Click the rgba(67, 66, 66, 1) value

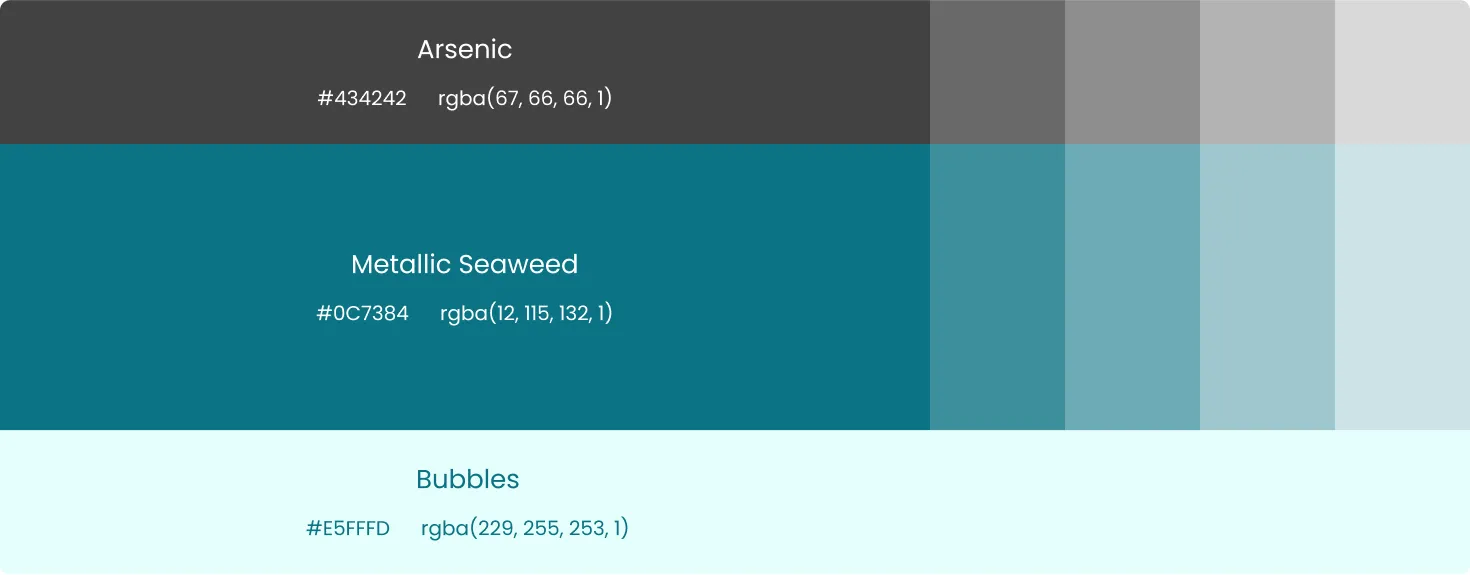tap(525, 98)
